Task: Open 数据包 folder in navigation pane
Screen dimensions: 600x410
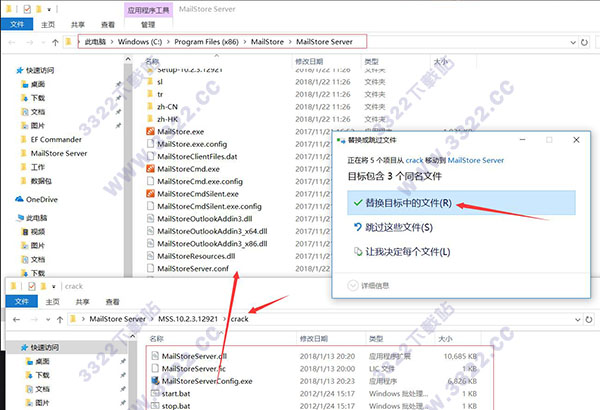Action: [x=41, y=181]
